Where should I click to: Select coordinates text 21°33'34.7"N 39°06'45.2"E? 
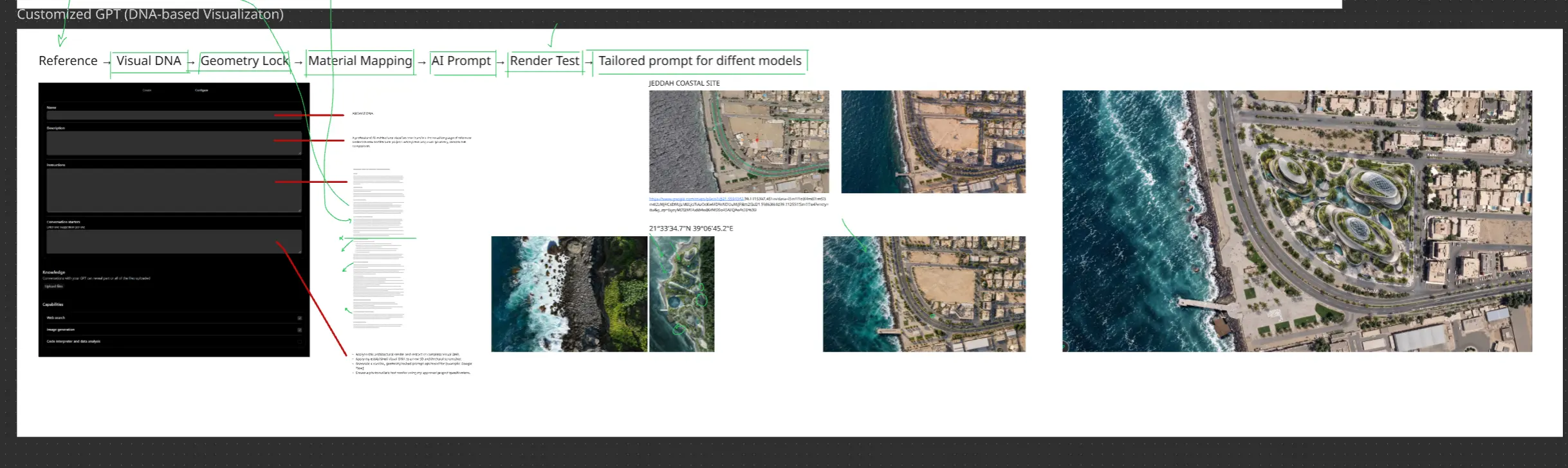(691, 229)
